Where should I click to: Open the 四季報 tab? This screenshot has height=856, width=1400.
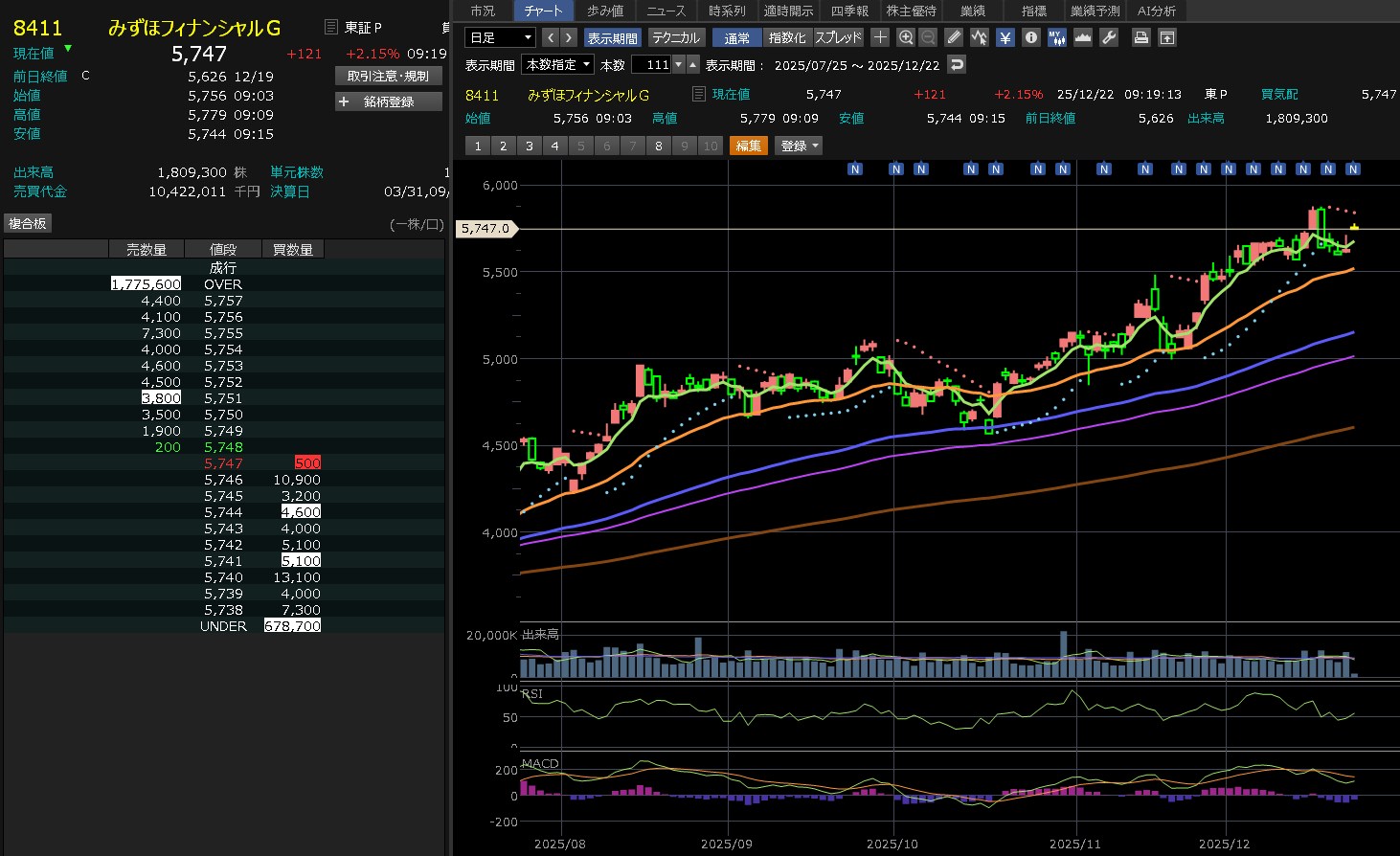(849, 11)
